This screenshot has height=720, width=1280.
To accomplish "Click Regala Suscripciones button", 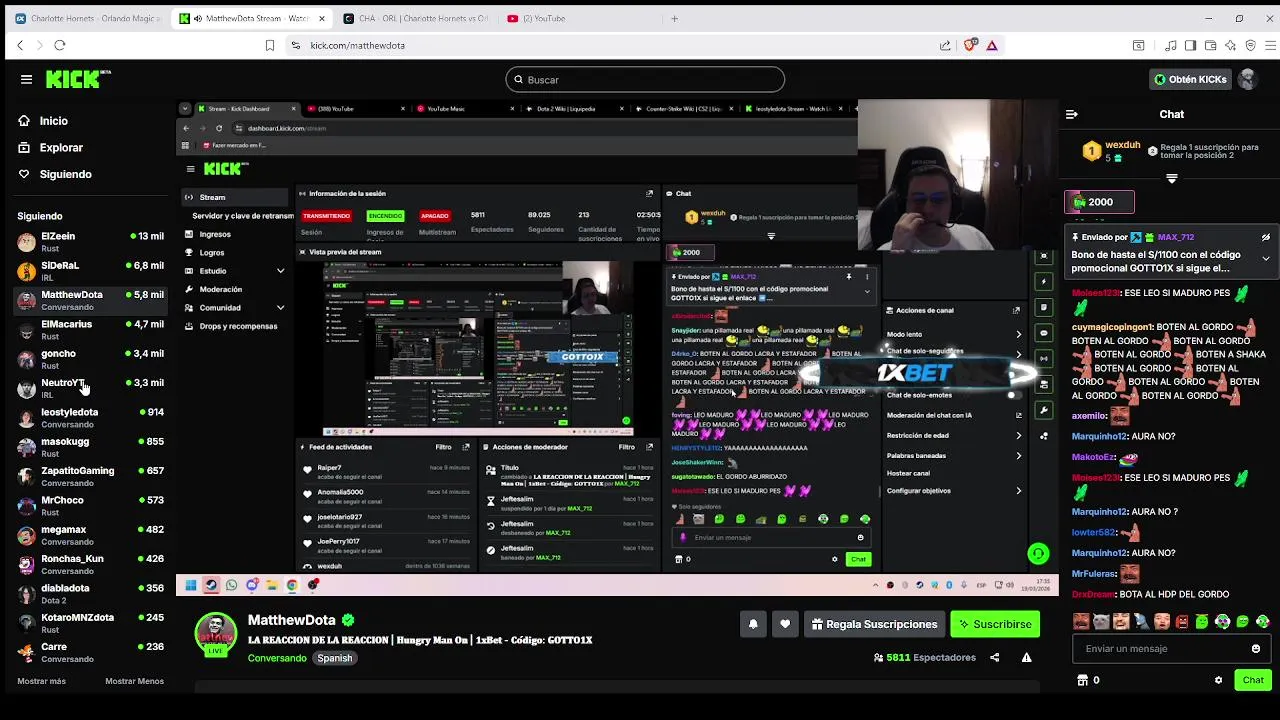I will 874,624.
